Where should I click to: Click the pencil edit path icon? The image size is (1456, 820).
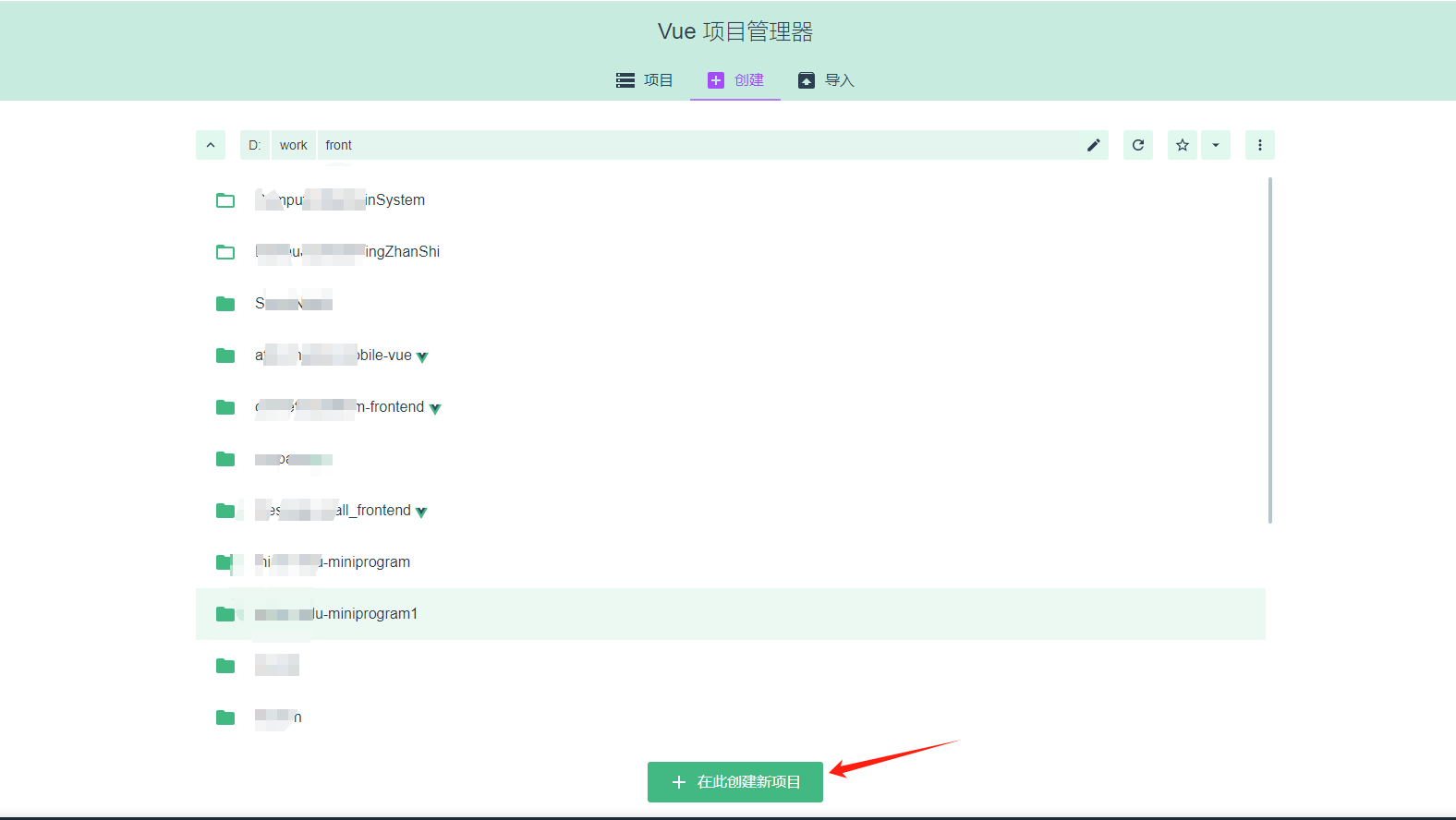(1093, 145)
